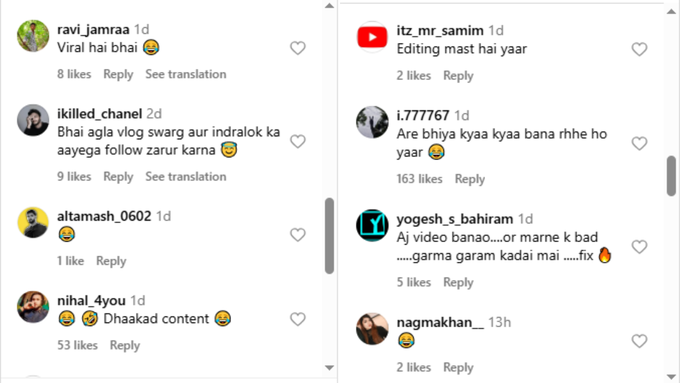Viewport: 680px width, 383px height.
Task: Reply to i.777767's comment
Action: [x=470, y=179]
